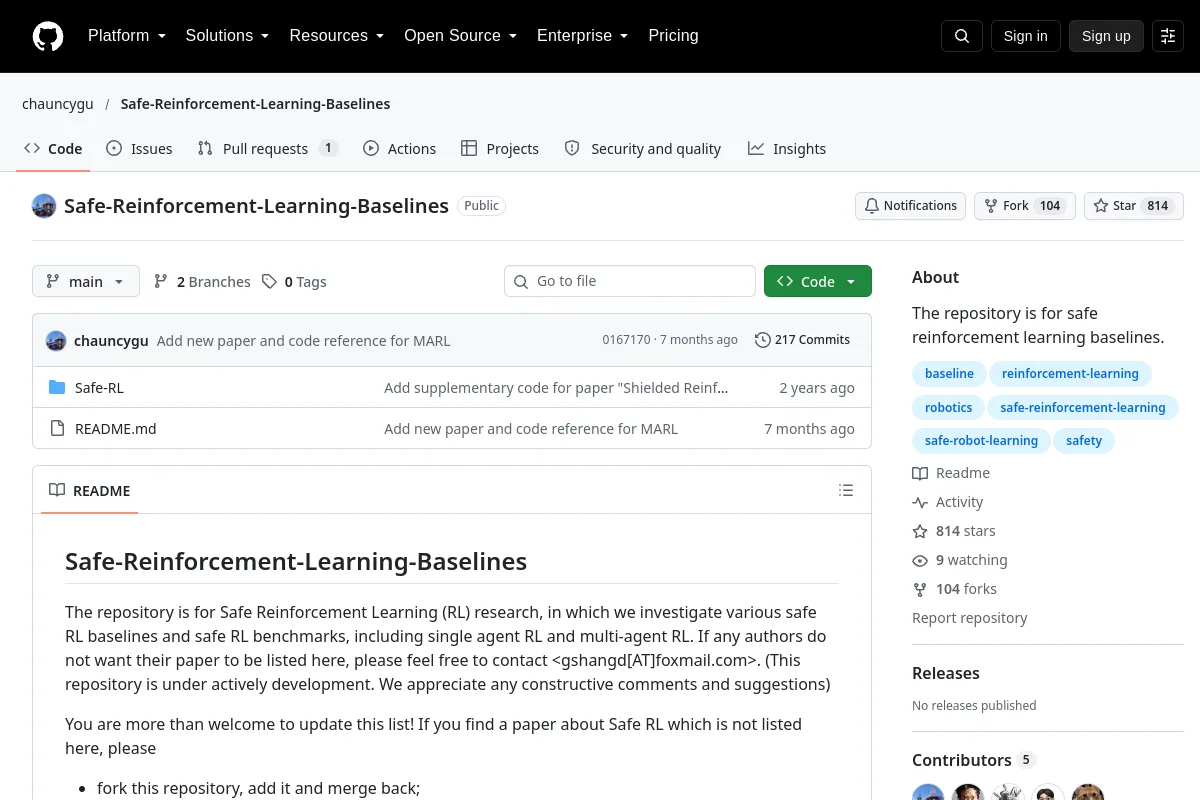
Task: Switch to the Code tab
Action: coord(53,148)
